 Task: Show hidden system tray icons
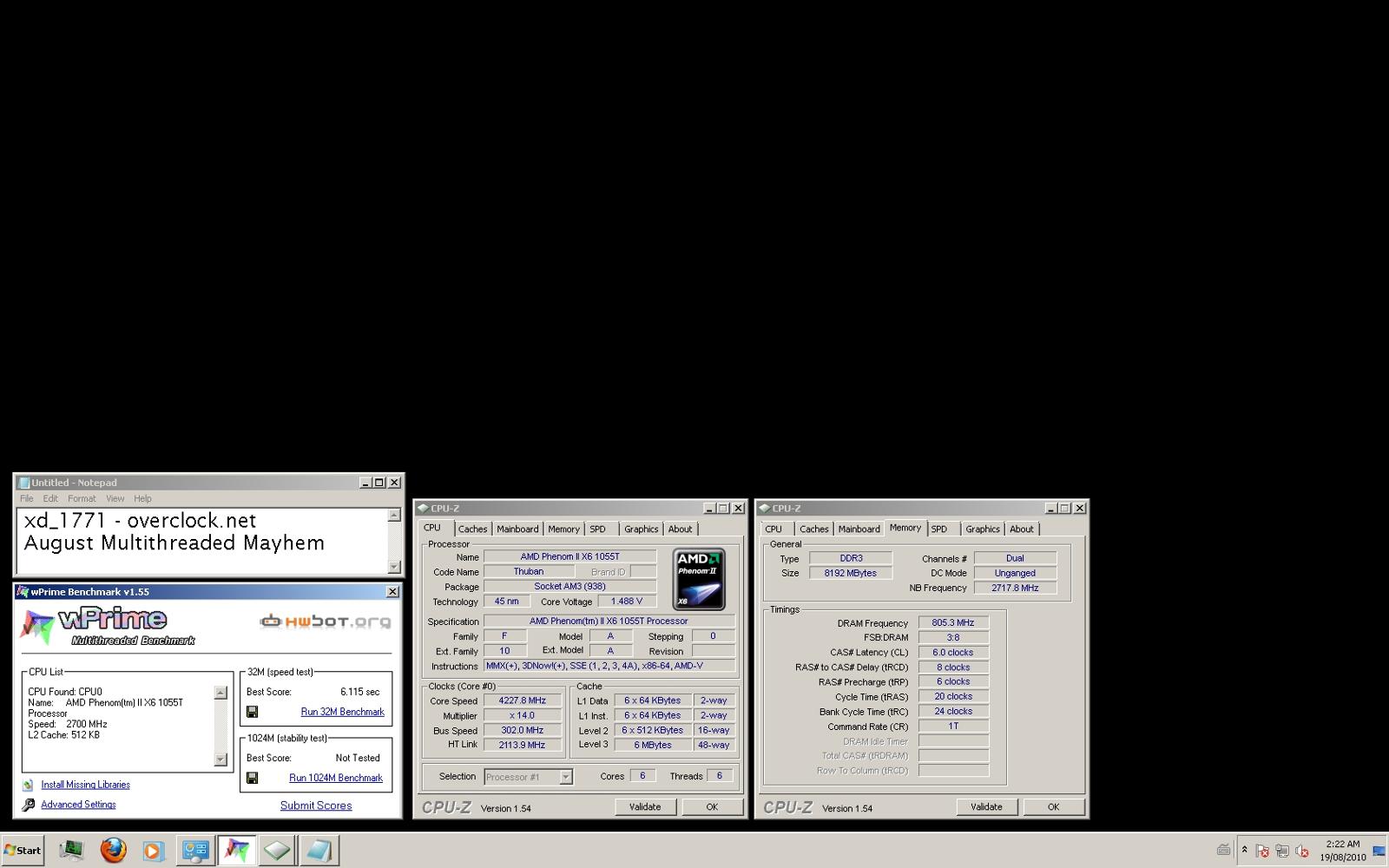pyautogui.click(x=1244, y=850)
